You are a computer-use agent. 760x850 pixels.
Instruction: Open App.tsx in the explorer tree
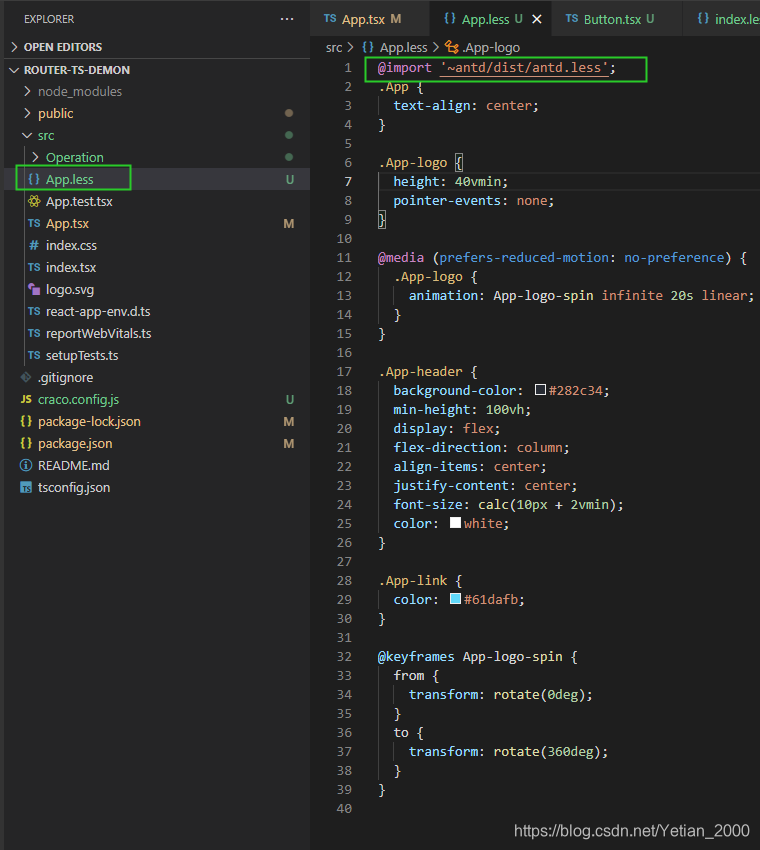coord(157,223)
